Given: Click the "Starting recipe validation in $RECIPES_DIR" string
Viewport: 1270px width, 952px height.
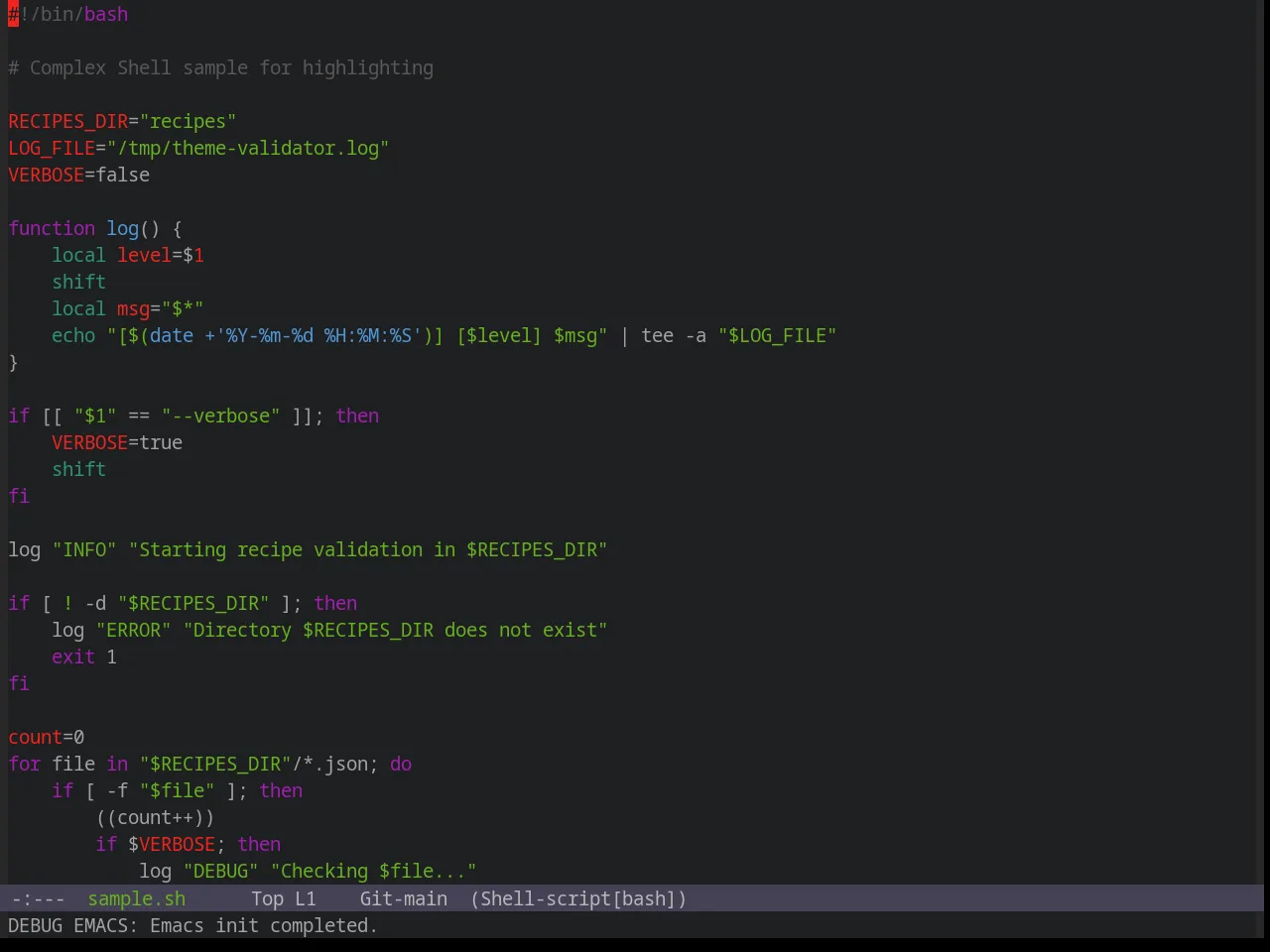Looking at the screenshot, I should (368, 549).
